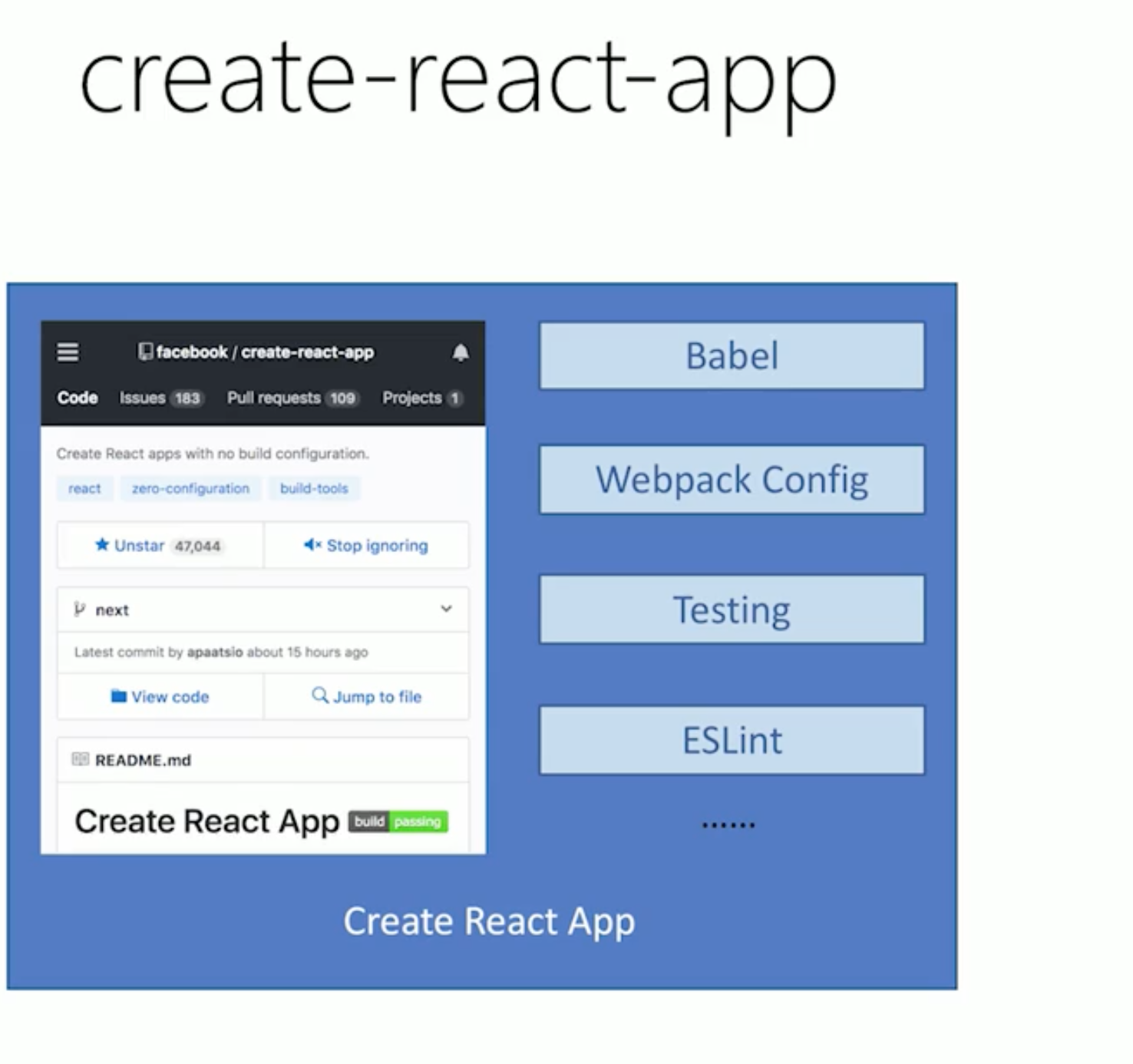This screenshot has height=1064, width=1133.
Task: Click the 47,044 star count
Action: [197, 546]
